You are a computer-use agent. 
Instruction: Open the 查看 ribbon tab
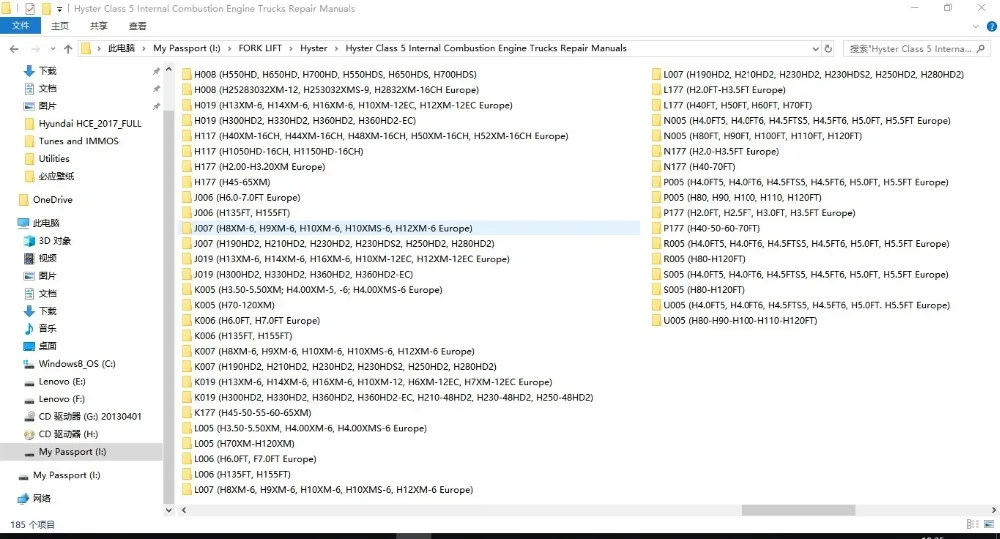[138, 26]
